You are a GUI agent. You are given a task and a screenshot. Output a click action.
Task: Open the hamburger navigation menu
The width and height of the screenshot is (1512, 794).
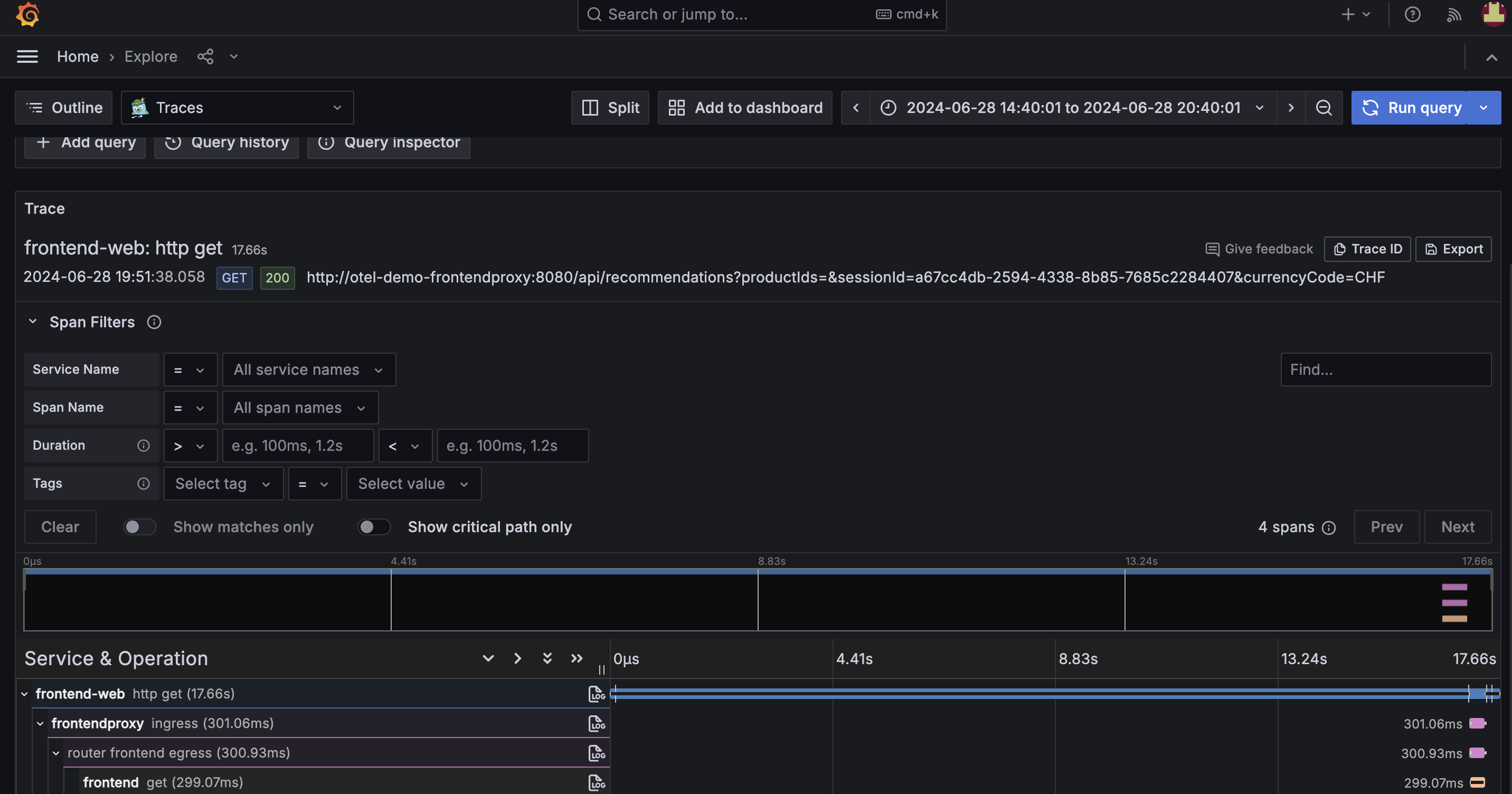27,56
